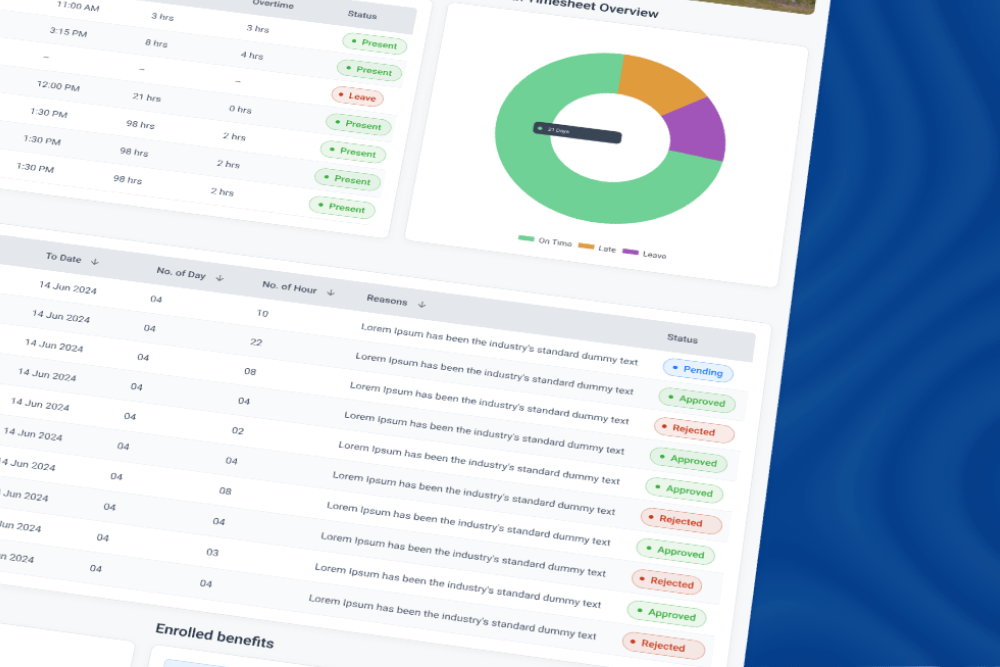Viewport: 1000px width, 667px height.
Task: Toggle the Late legend swatch
Action: click(586, 246)
